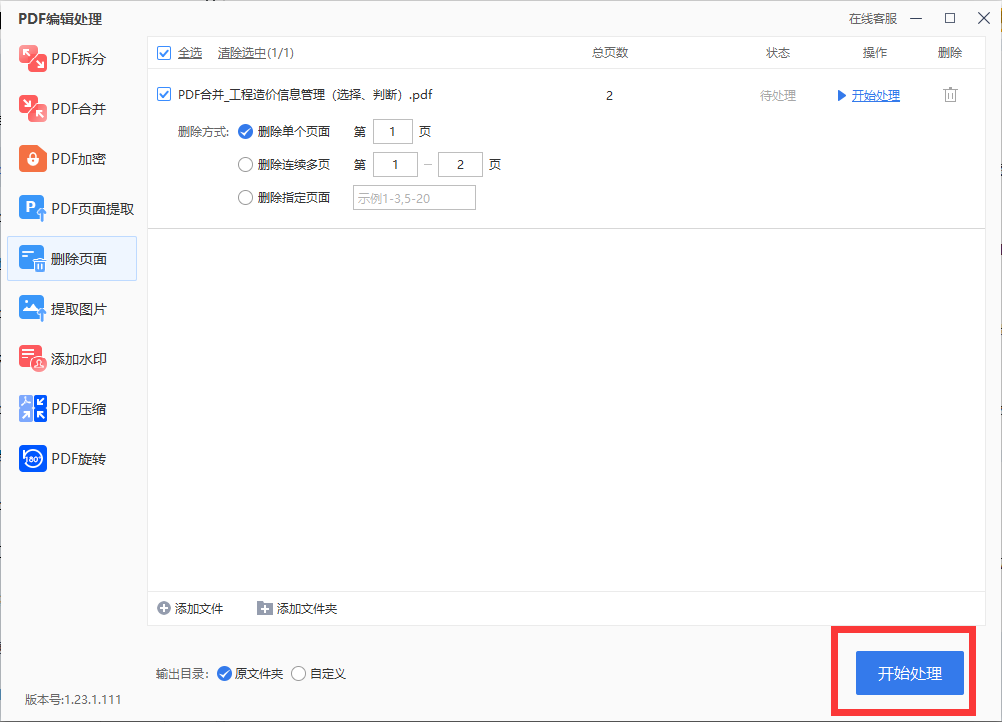Click the 开始处理 link in the file row

[875, 96]
